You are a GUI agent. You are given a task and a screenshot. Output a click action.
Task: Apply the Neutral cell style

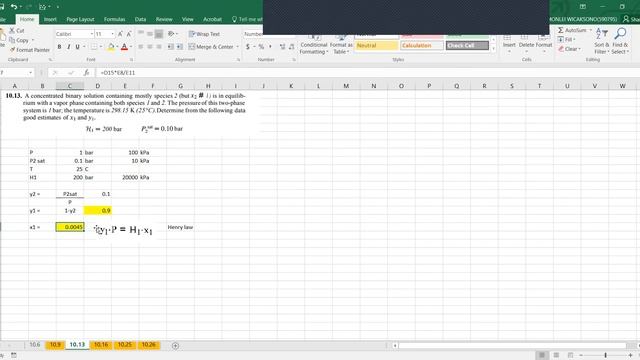[376, 45]
